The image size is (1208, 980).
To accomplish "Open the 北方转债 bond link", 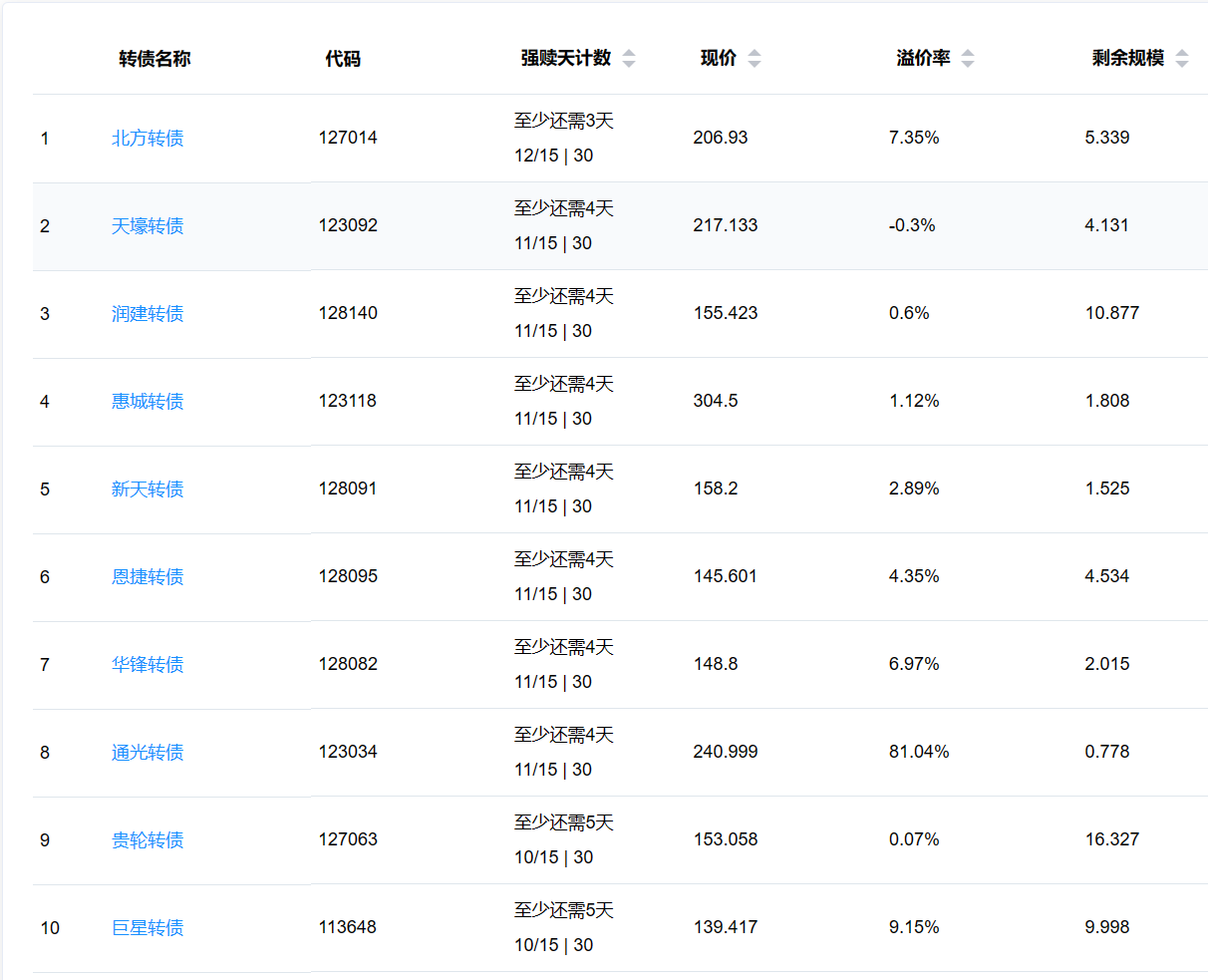I will (148, 139).
